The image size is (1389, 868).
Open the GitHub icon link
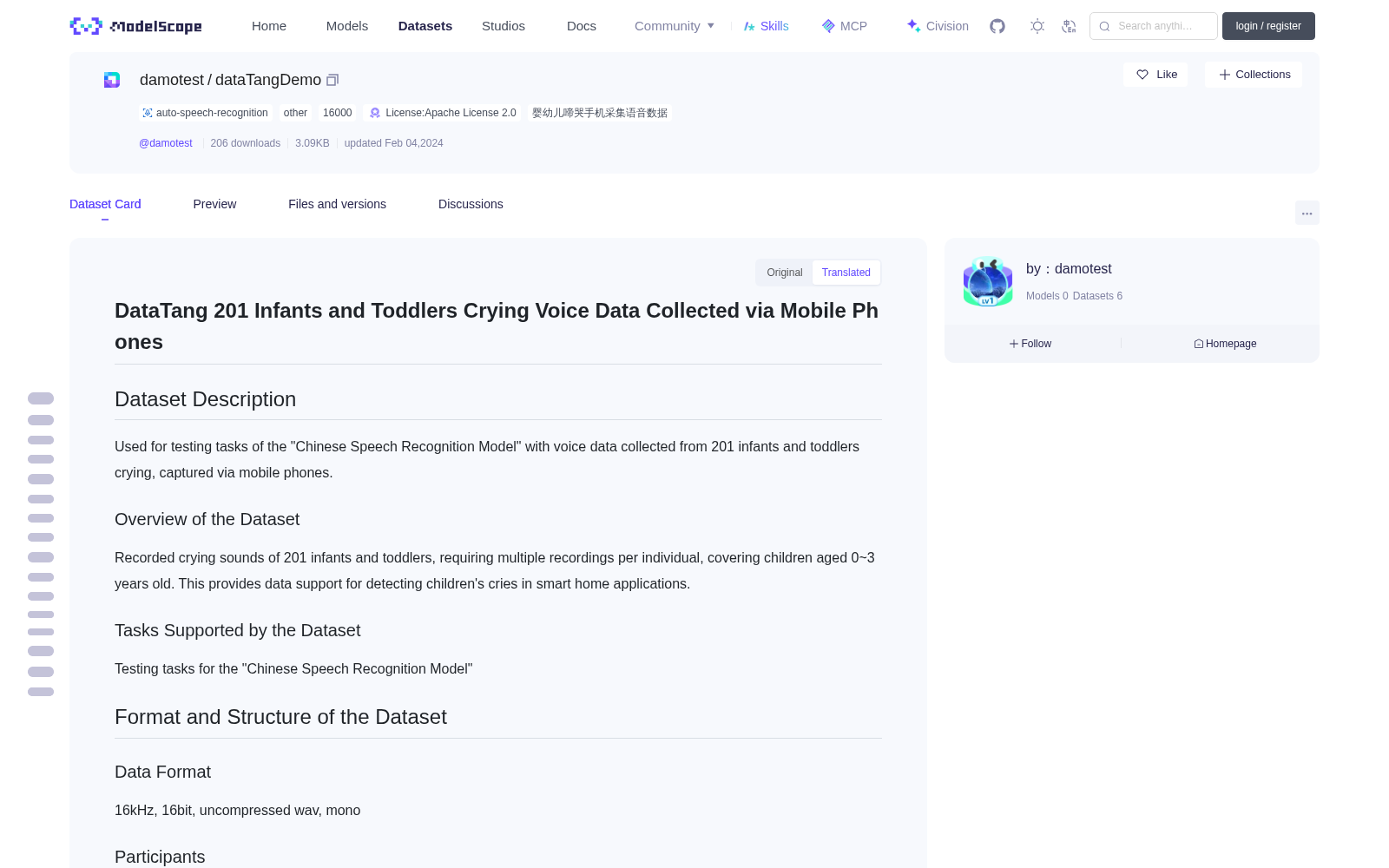997,26
